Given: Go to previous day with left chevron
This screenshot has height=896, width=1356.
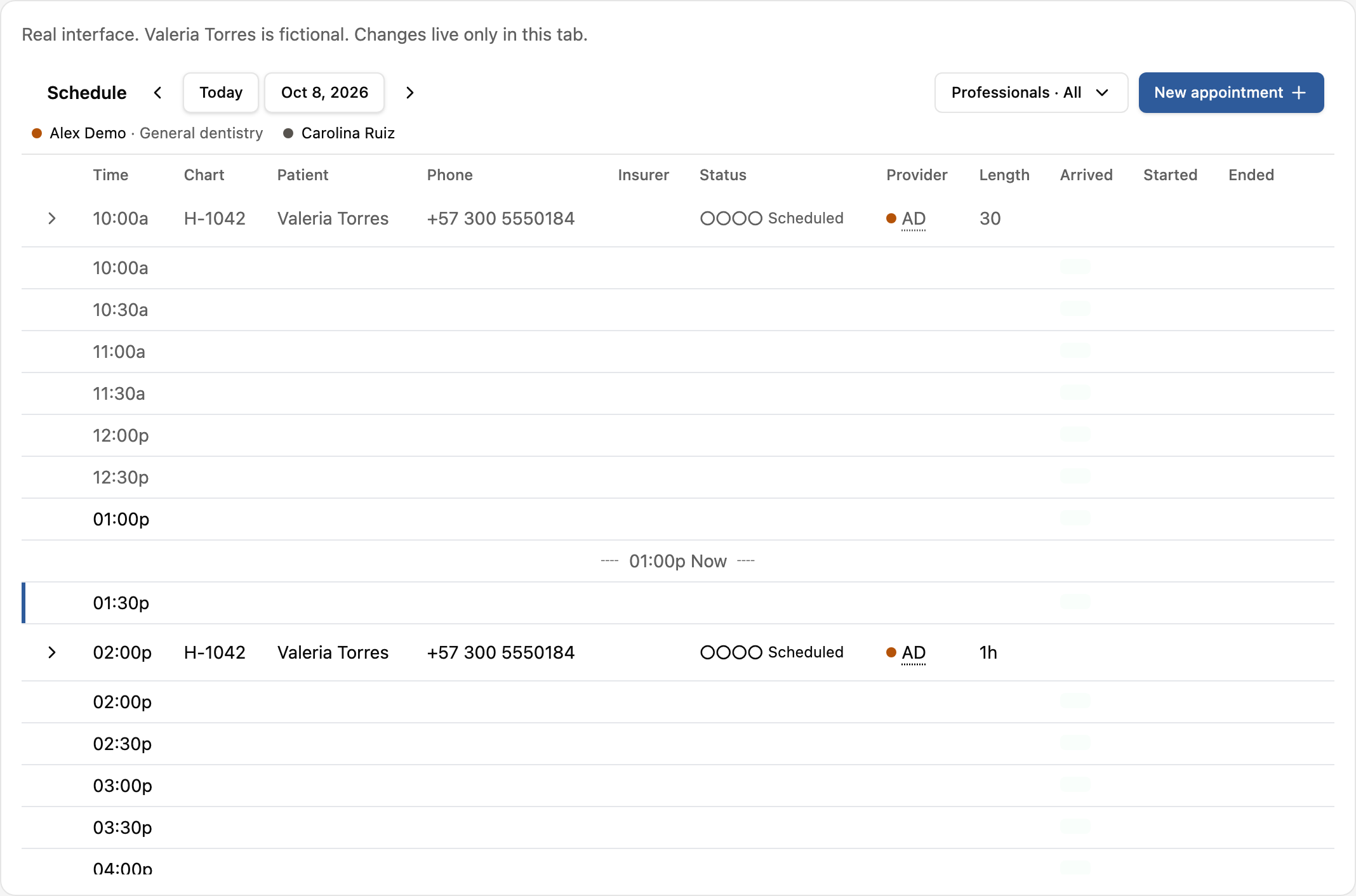Looking at the screenshot, I should point(158,93).
